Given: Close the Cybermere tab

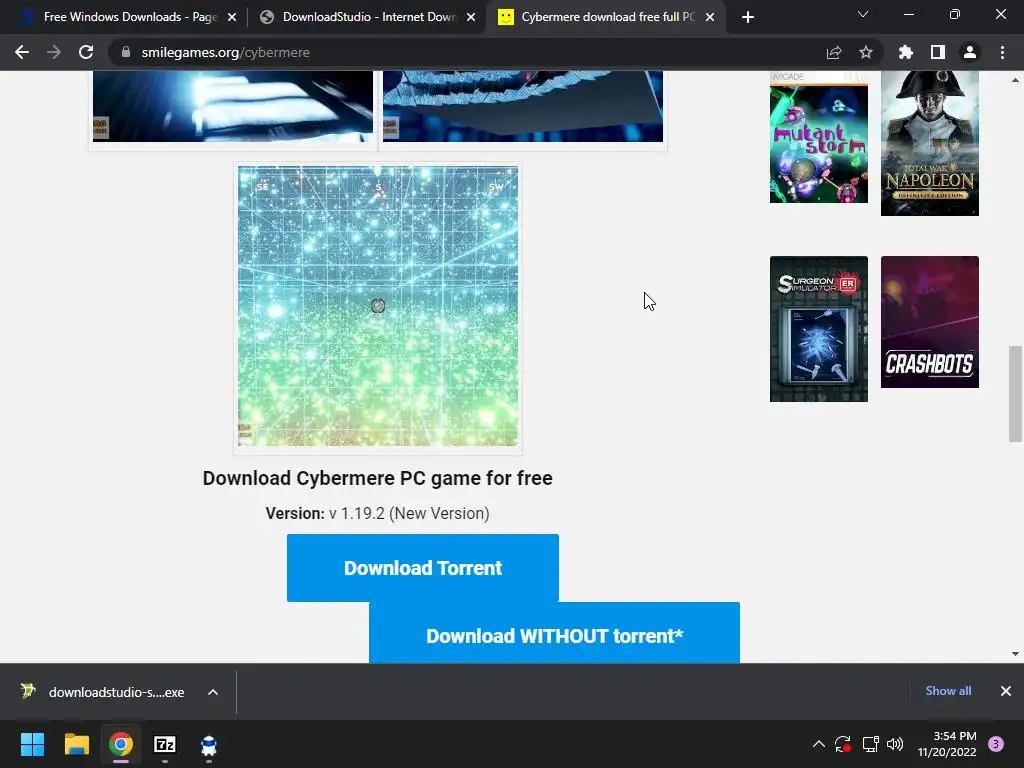Looking at the screenshot, I should (710, 18).
